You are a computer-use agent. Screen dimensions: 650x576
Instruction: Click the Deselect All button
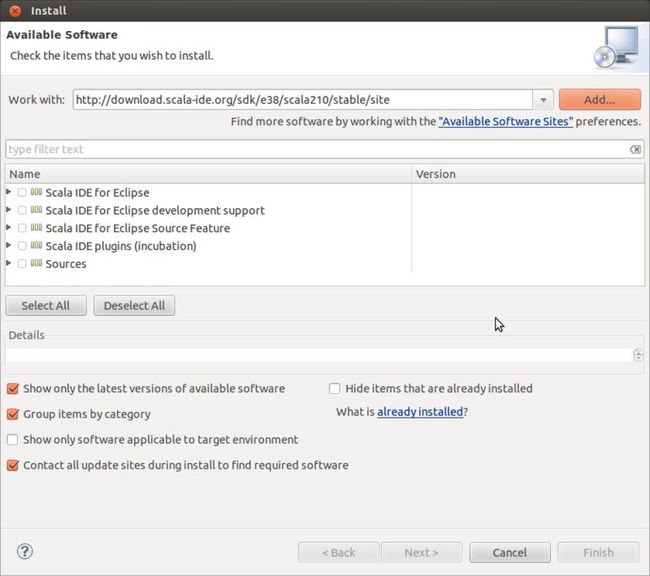[x=134, y=306]
